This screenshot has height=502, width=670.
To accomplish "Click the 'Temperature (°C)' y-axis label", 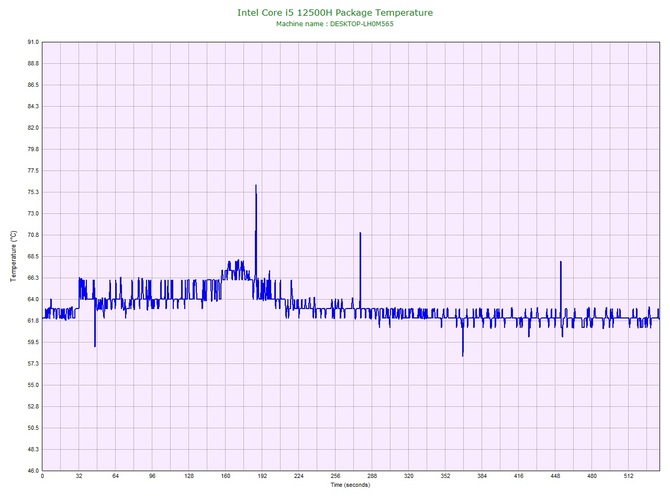I will 14,256.
